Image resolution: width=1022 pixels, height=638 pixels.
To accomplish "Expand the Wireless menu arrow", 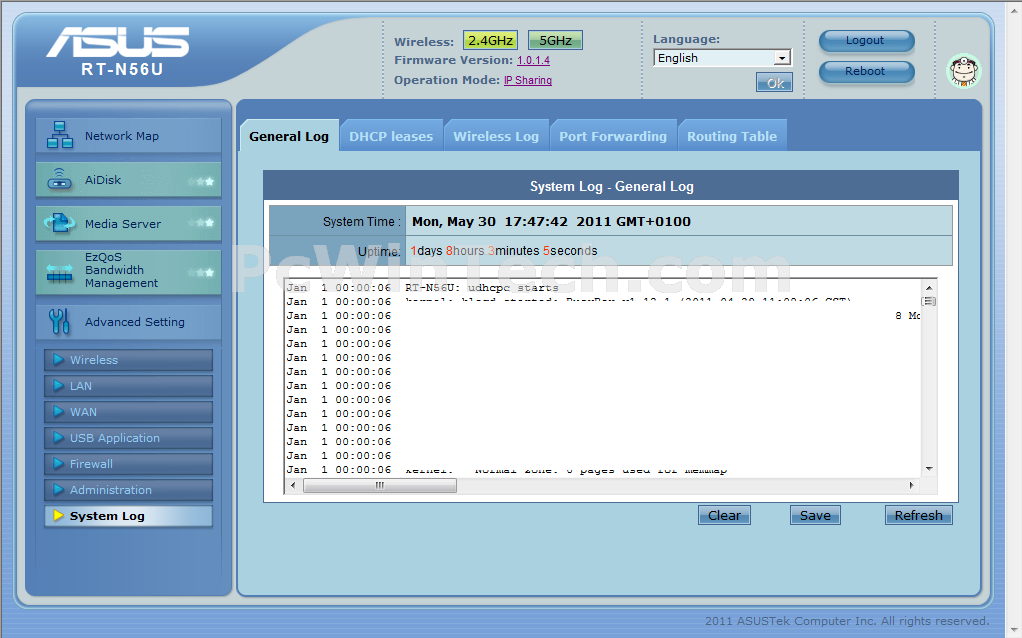I will [58, 359].
